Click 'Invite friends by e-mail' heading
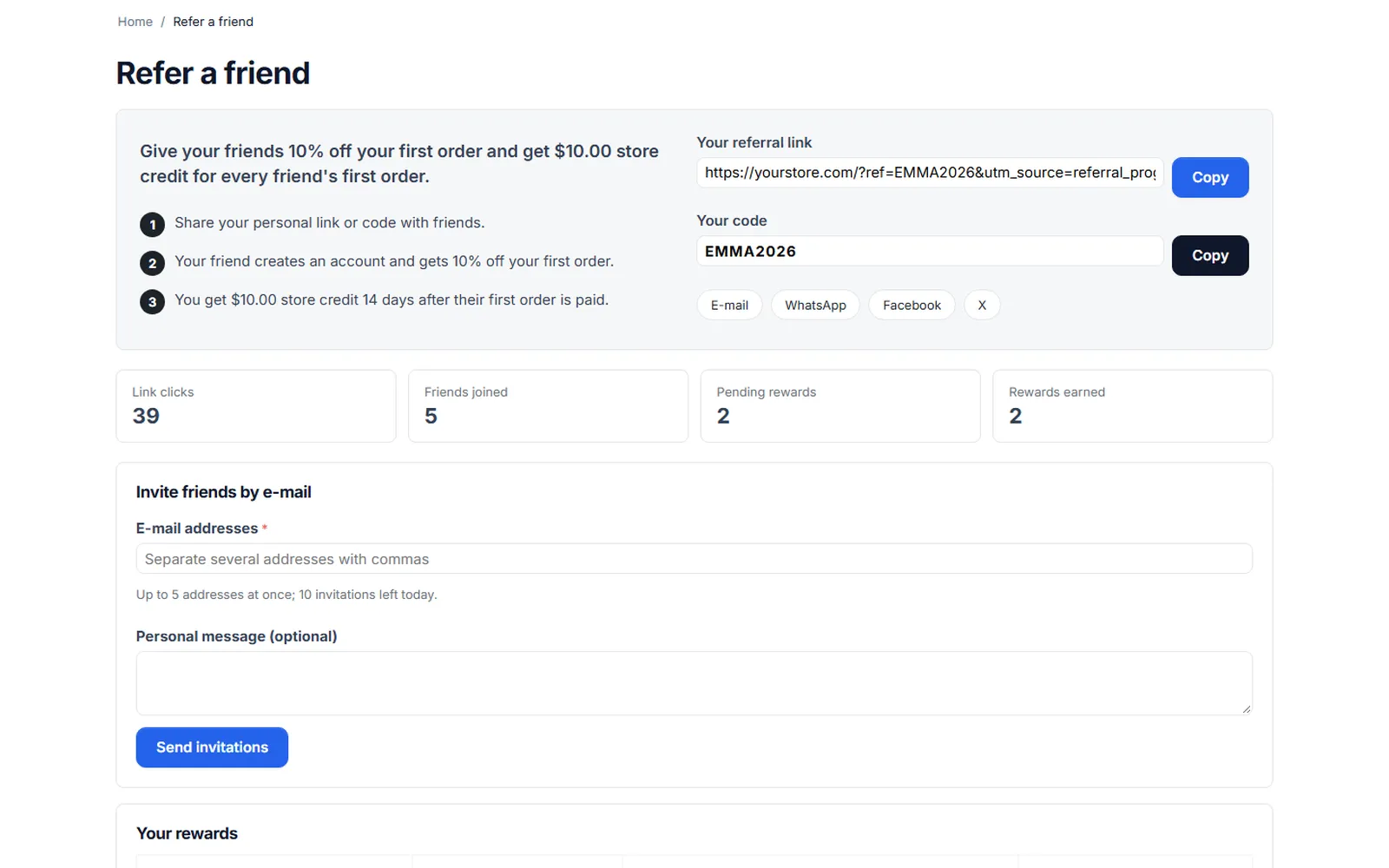 click(223, 492)
